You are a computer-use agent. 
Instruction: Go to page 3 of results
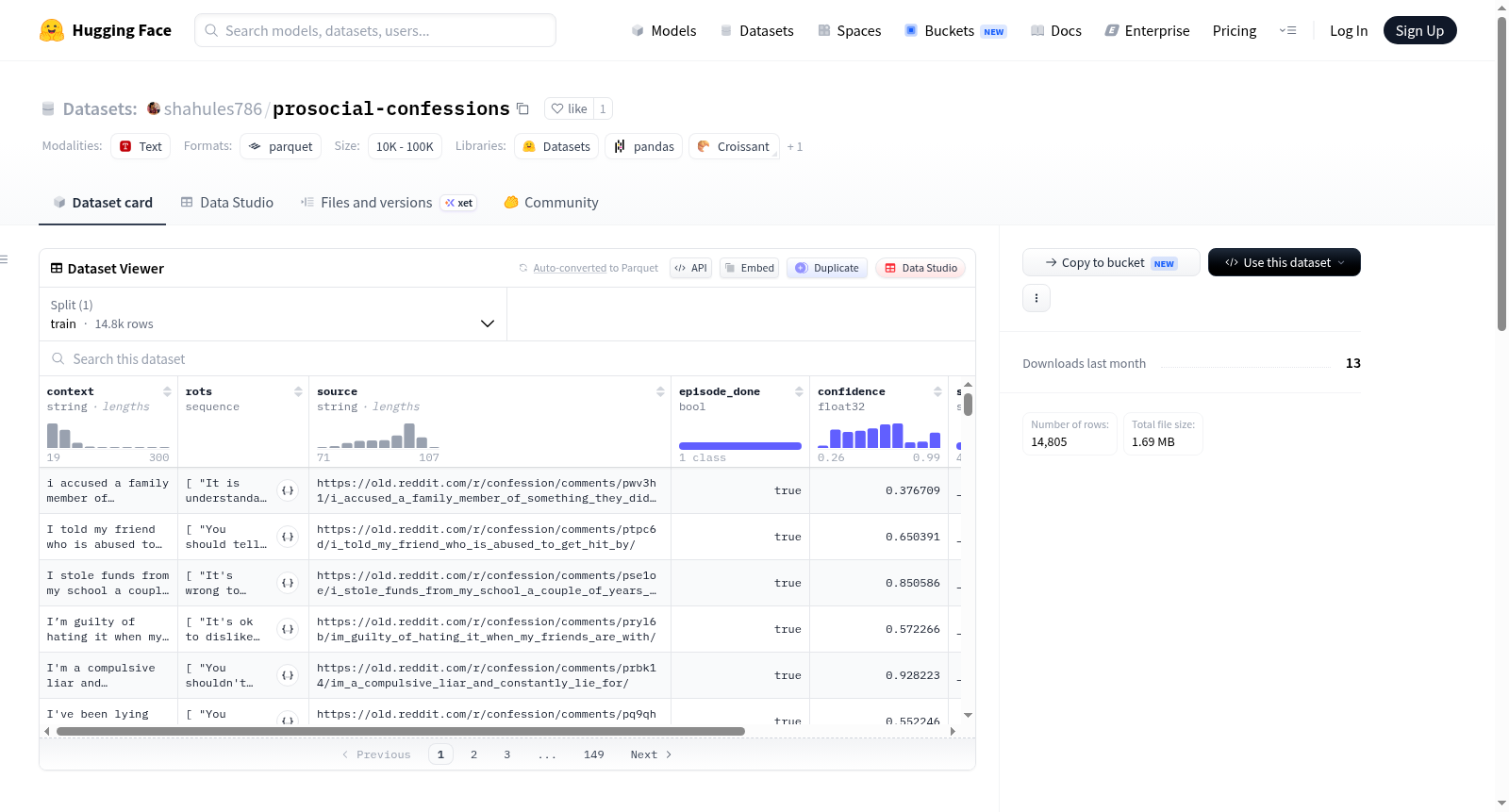pyautogui.click(x=506, y=754)
